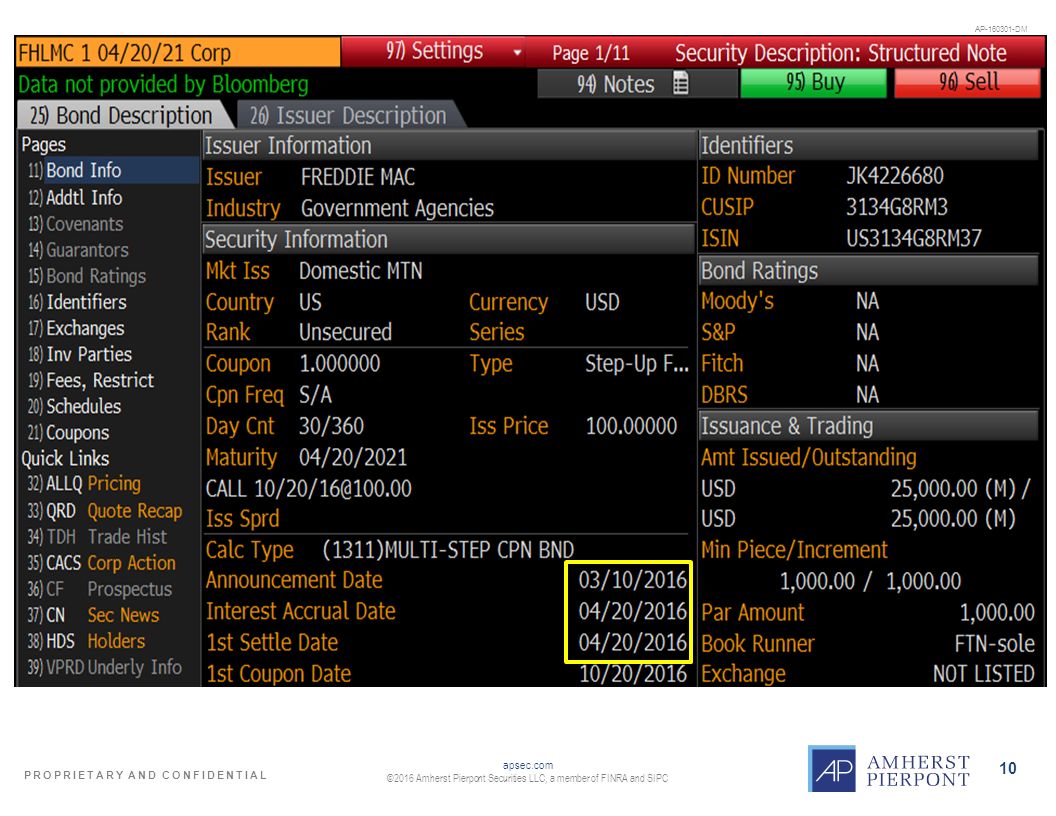Select the Iss Price 100.00000 value
Screen dimensions: 1056x816
coord(631,426)
